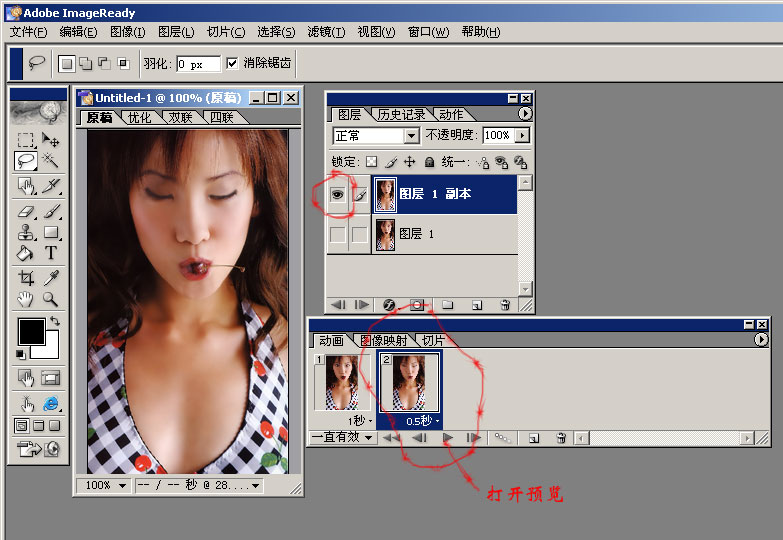The image size is (783, 540).
Task: Click the trash icon in layers panel
Action: click(505, 304)
